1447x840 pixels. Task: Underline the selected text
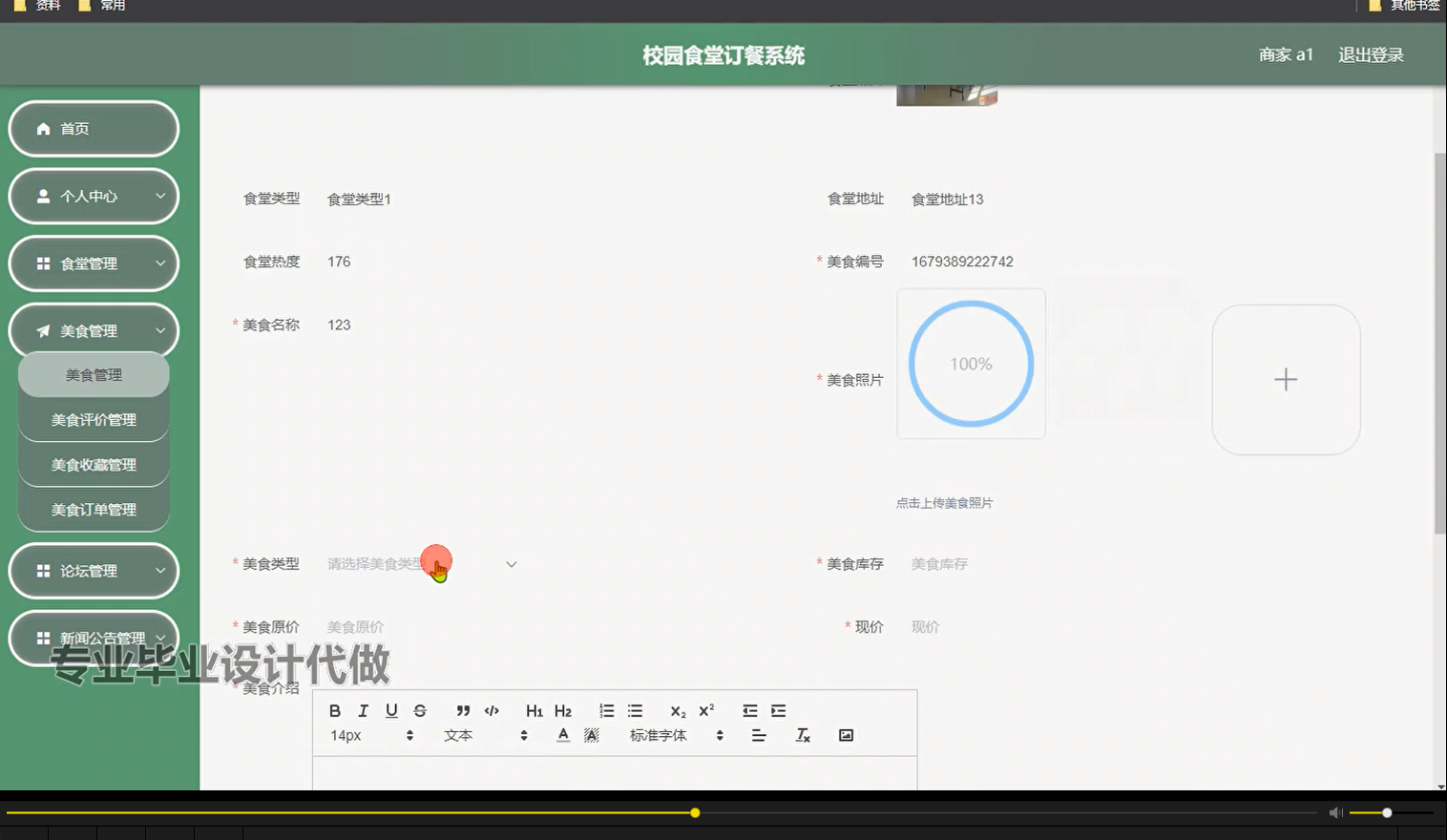click(390, 710)
